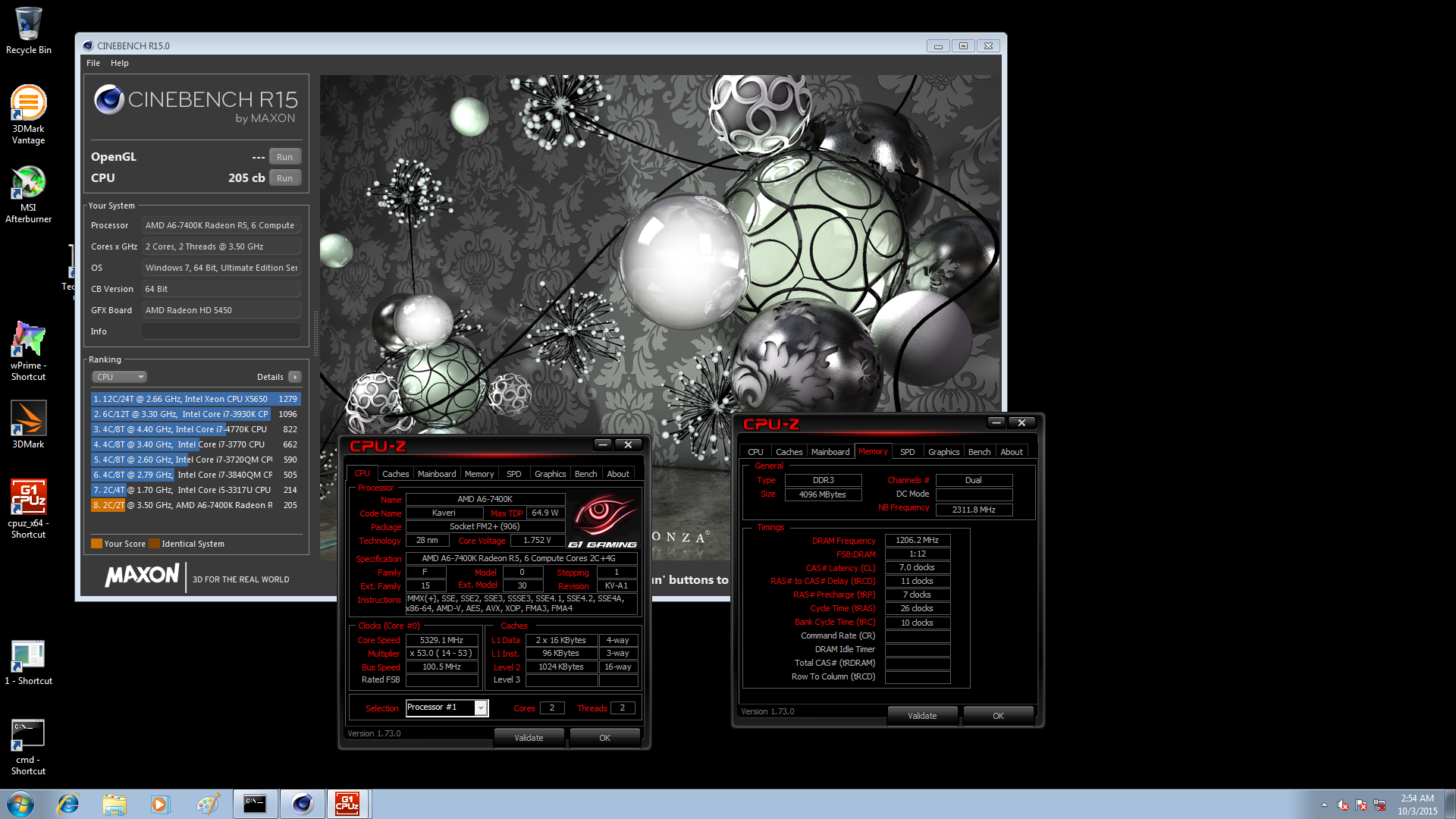Image resolution: width=1456 pixels, height=819 pixels.
Task: Open the Recycle Bin desktop icon
Action: [x=29, y=30]
